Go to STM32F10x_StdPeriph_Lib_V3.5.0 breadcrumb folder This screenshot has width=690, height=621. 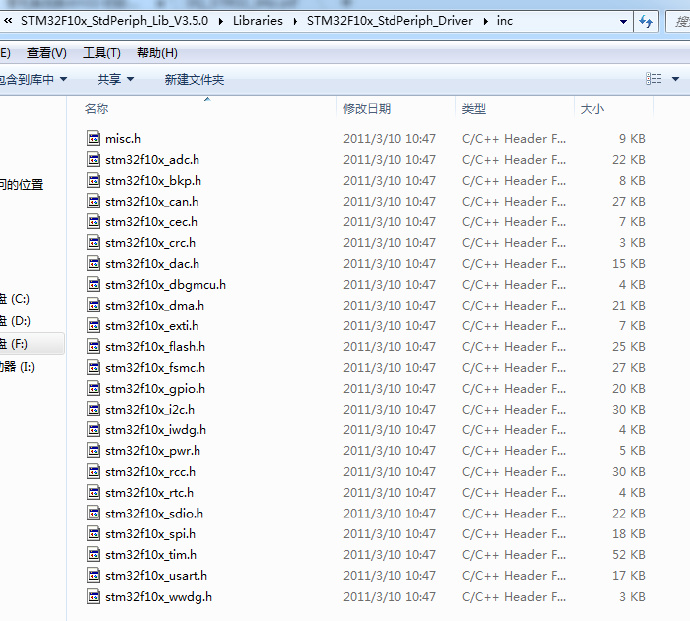pyautogui.click(x=114, y=21)
